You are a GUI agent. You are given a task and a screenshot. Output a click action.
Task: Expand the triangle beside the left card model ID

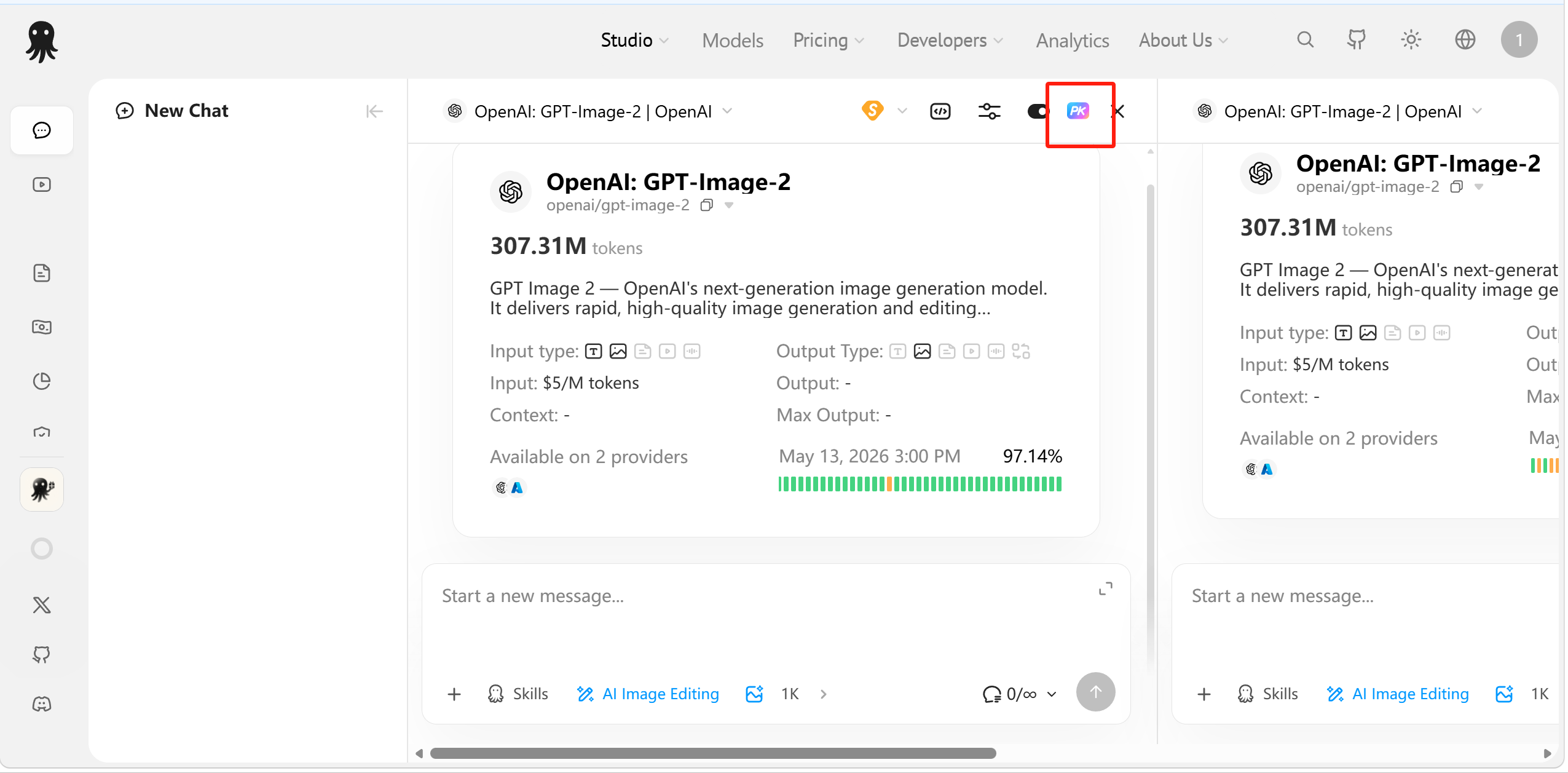(x=729, y=205)
